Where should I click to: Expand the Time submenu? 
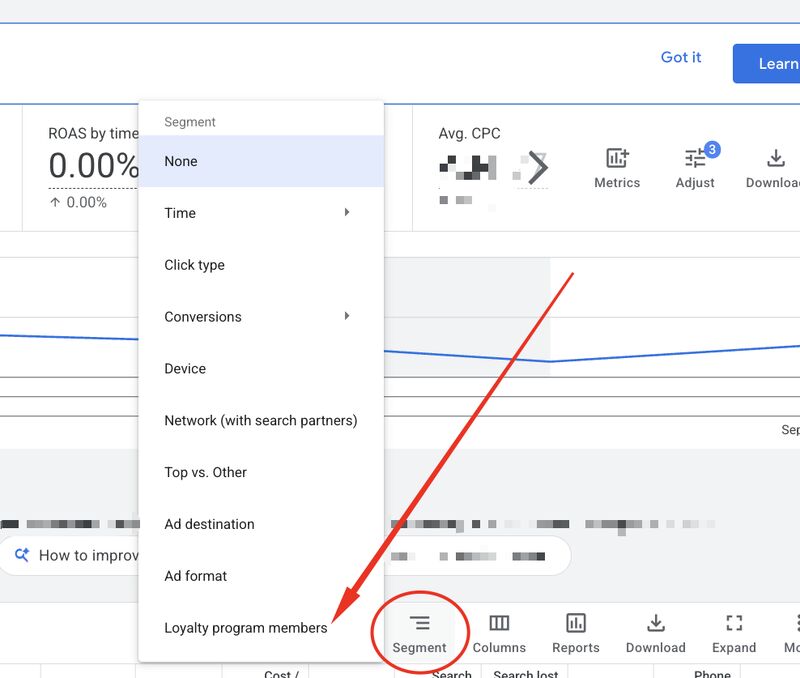(261, 213)
